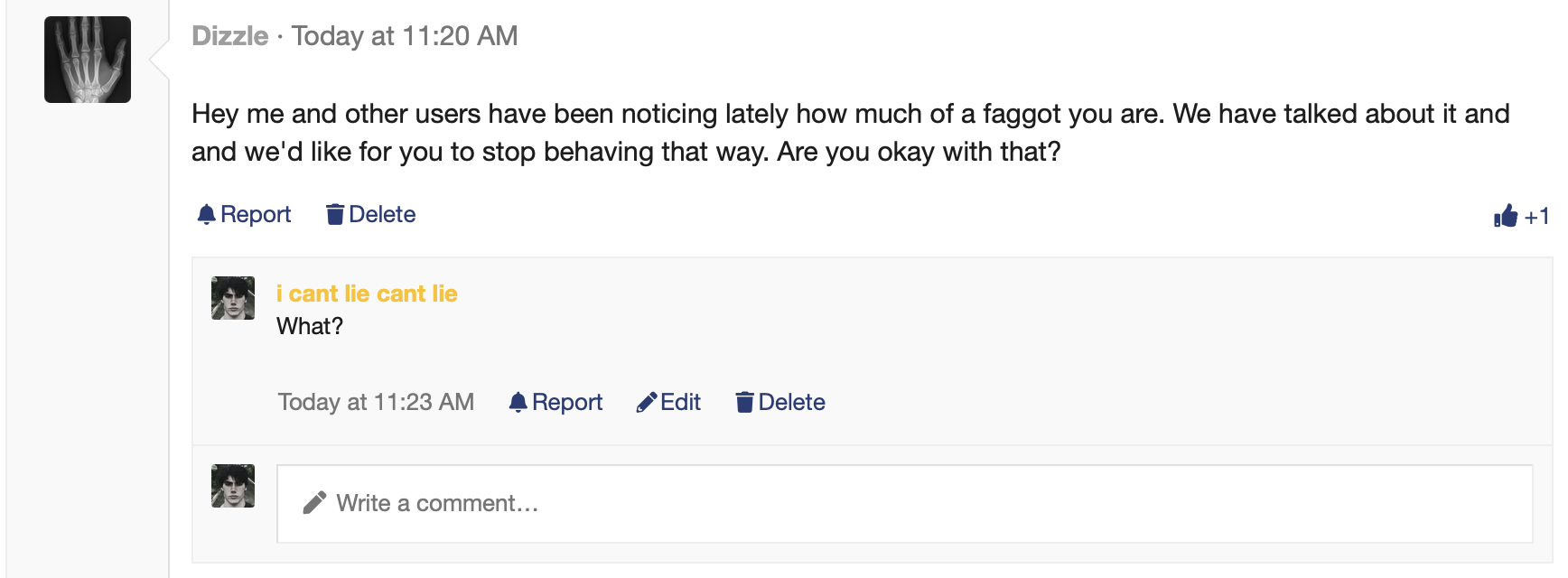Open the commenter's avatar beside 'What?'

233,298
